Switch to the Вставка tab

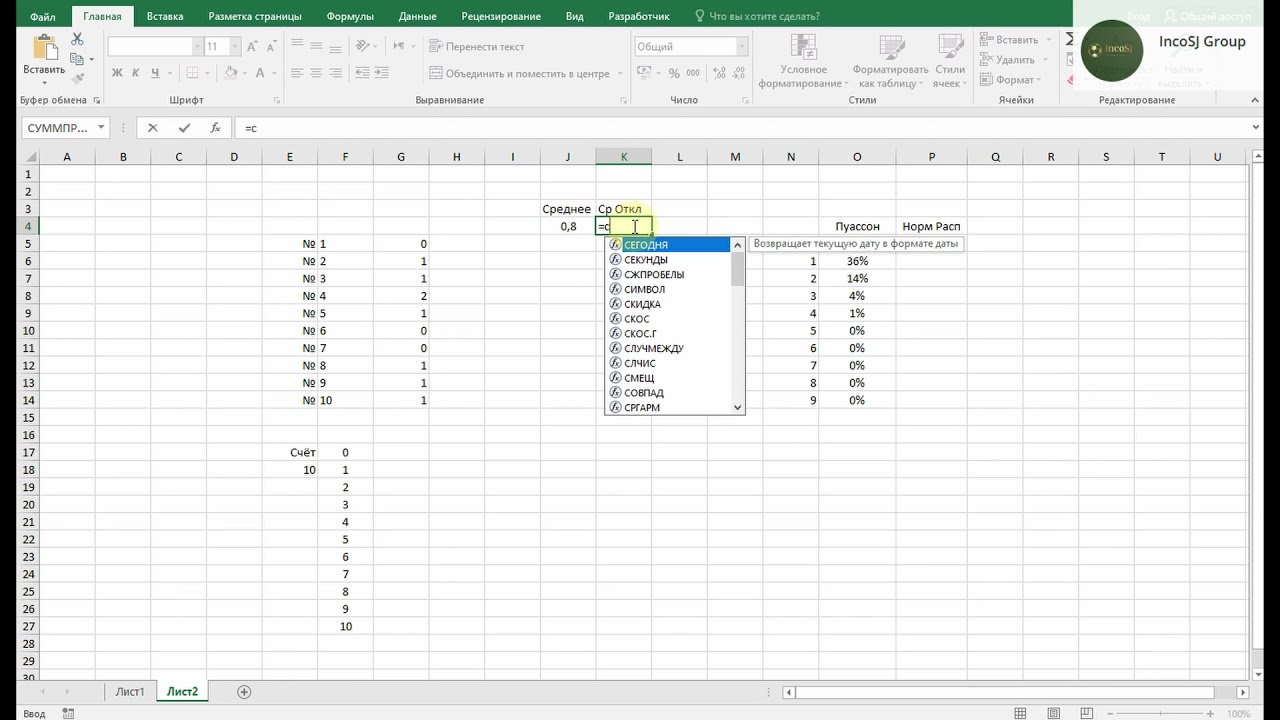pos(165,17)
